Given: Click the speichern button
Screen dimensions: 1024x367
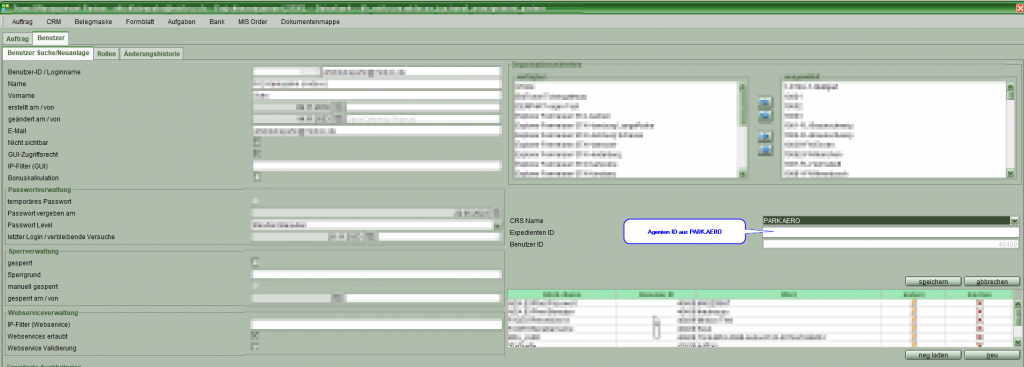Looking at the screenshot, I should pyautogui.click(x=933, y=281).
